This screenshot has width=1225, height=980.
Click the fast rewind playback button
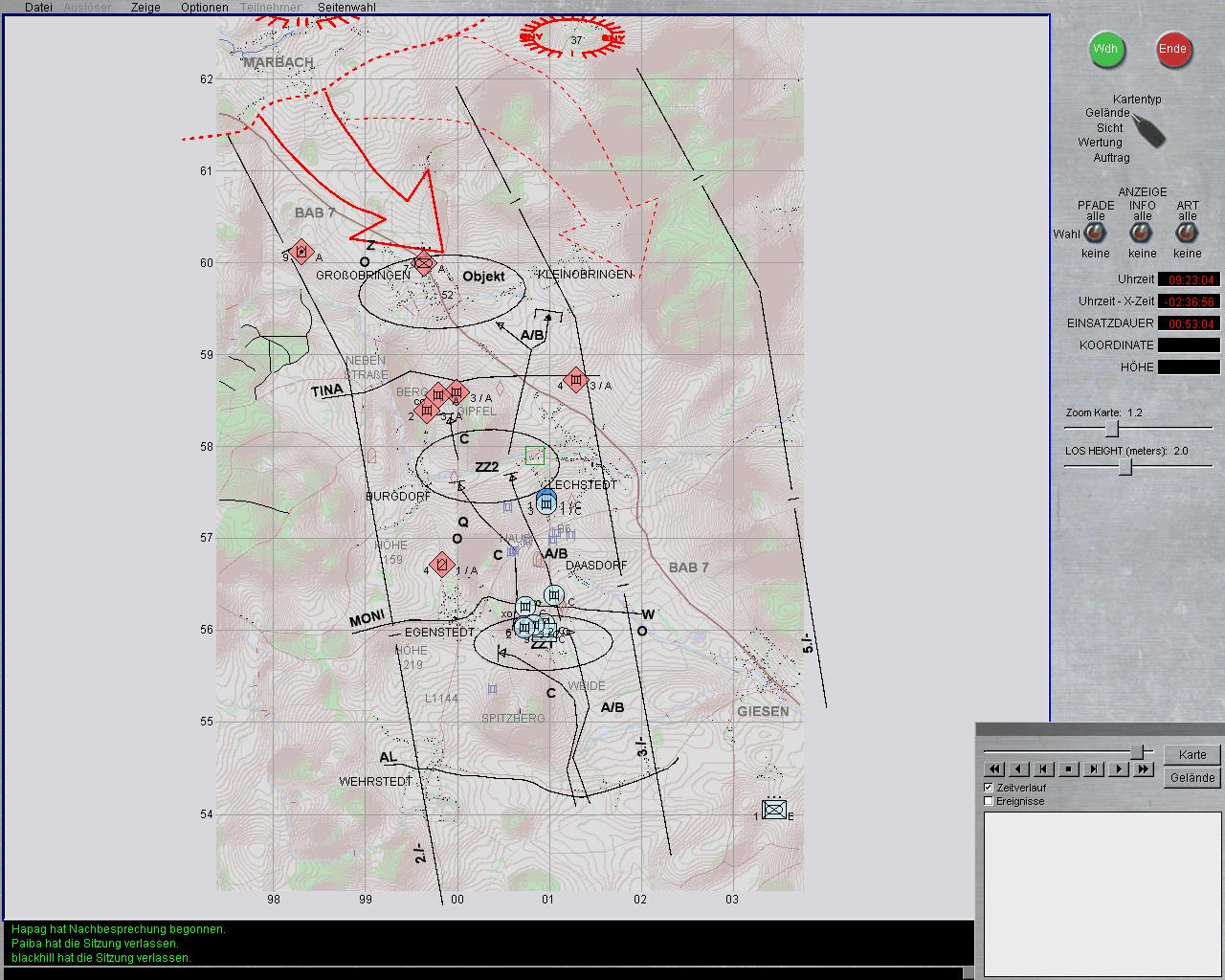[994, 768]
